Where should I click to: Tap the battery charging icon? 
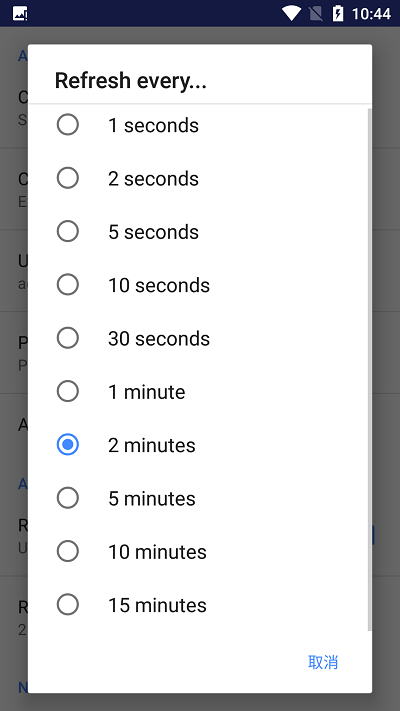(338, 14)
